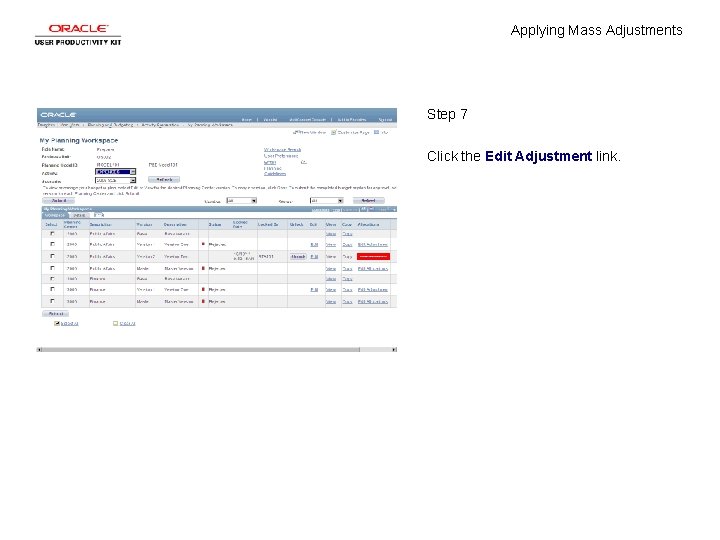
Task: Check the Public Affairs Base row checkbox
Action: coord(52,233)
